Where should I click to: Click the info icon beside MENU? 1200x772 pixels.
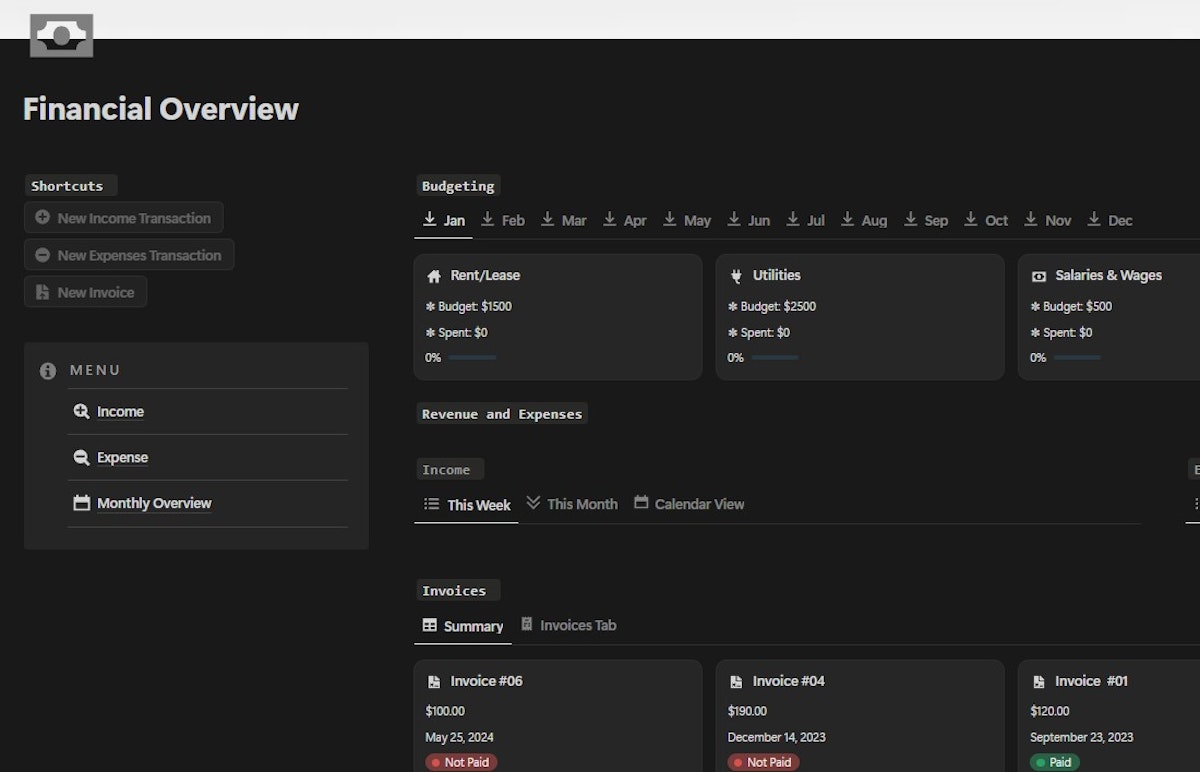48,371
